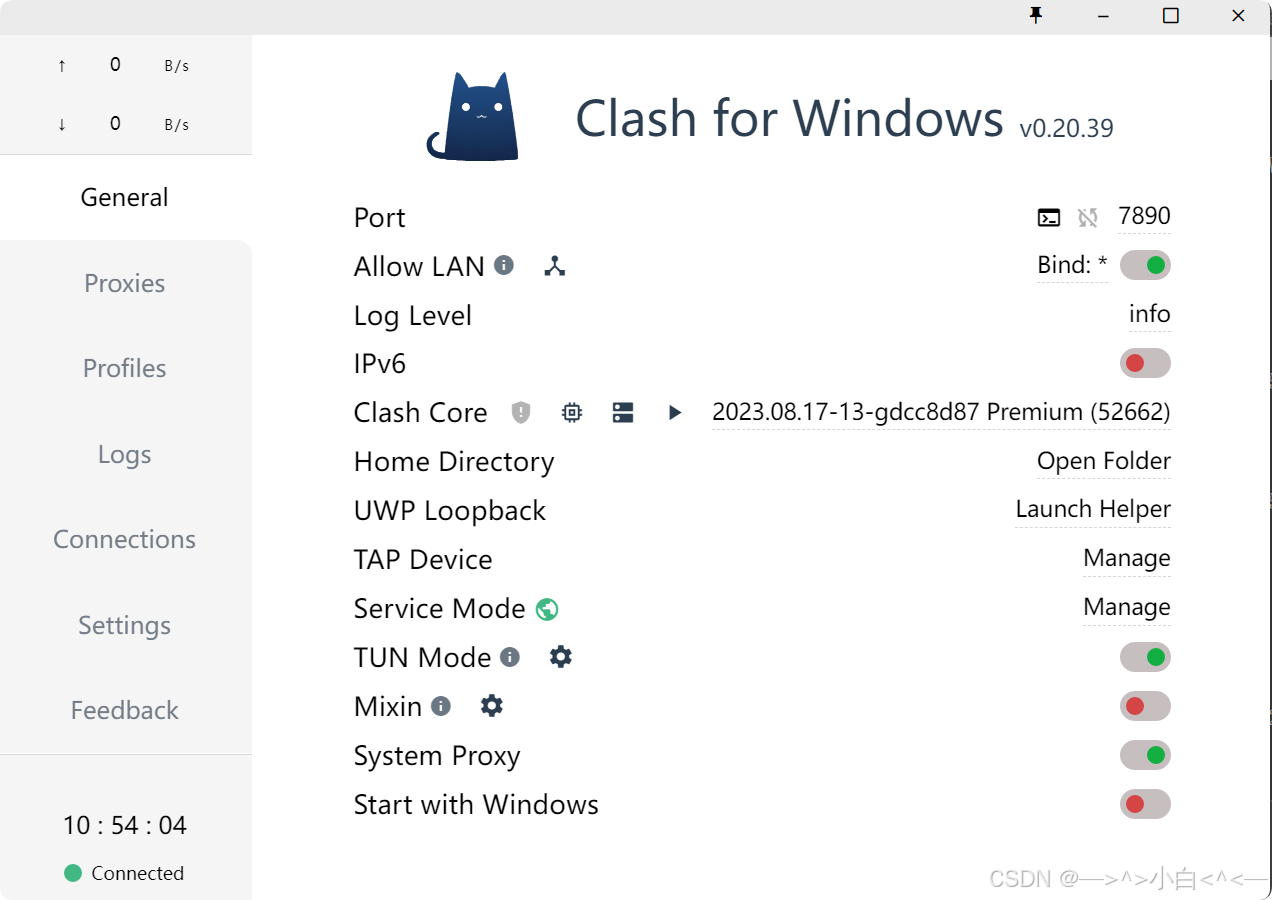Enable the IPv6 toggle

1144,363
